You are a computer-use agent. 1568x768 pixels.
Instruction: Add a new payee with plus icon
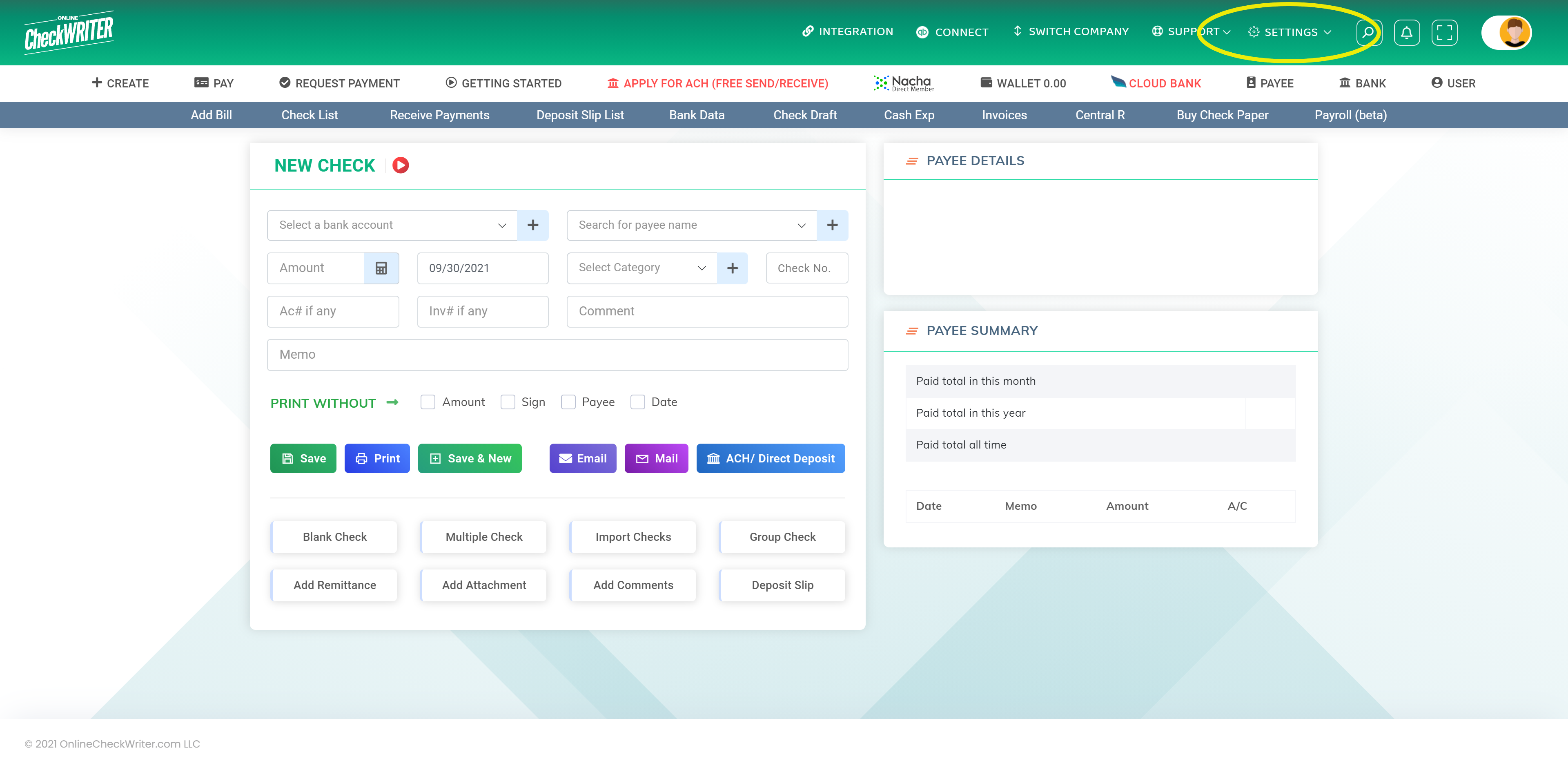pos(832,225)
